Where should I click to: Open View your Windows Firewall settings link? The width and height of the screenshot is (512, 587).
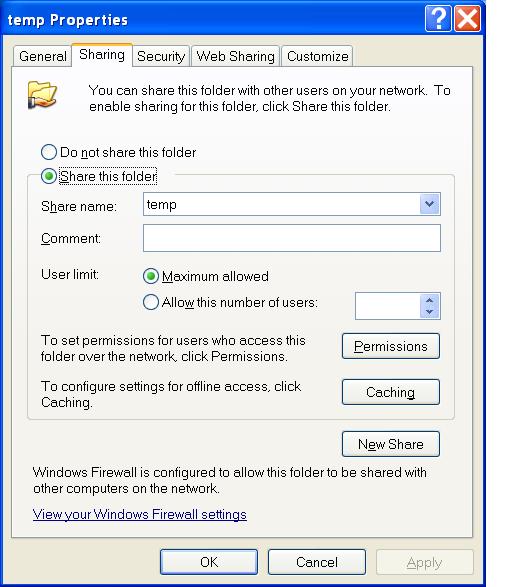pyautogui.click(x=140, y=514)
